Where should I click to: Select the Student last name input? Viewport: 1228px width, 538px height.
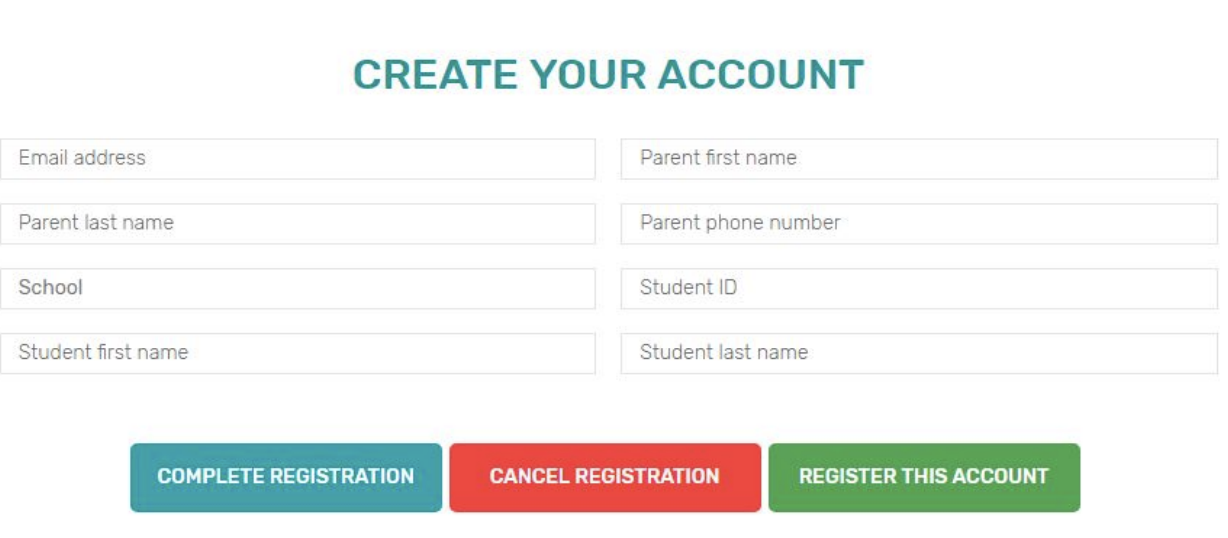coord(918,353)
